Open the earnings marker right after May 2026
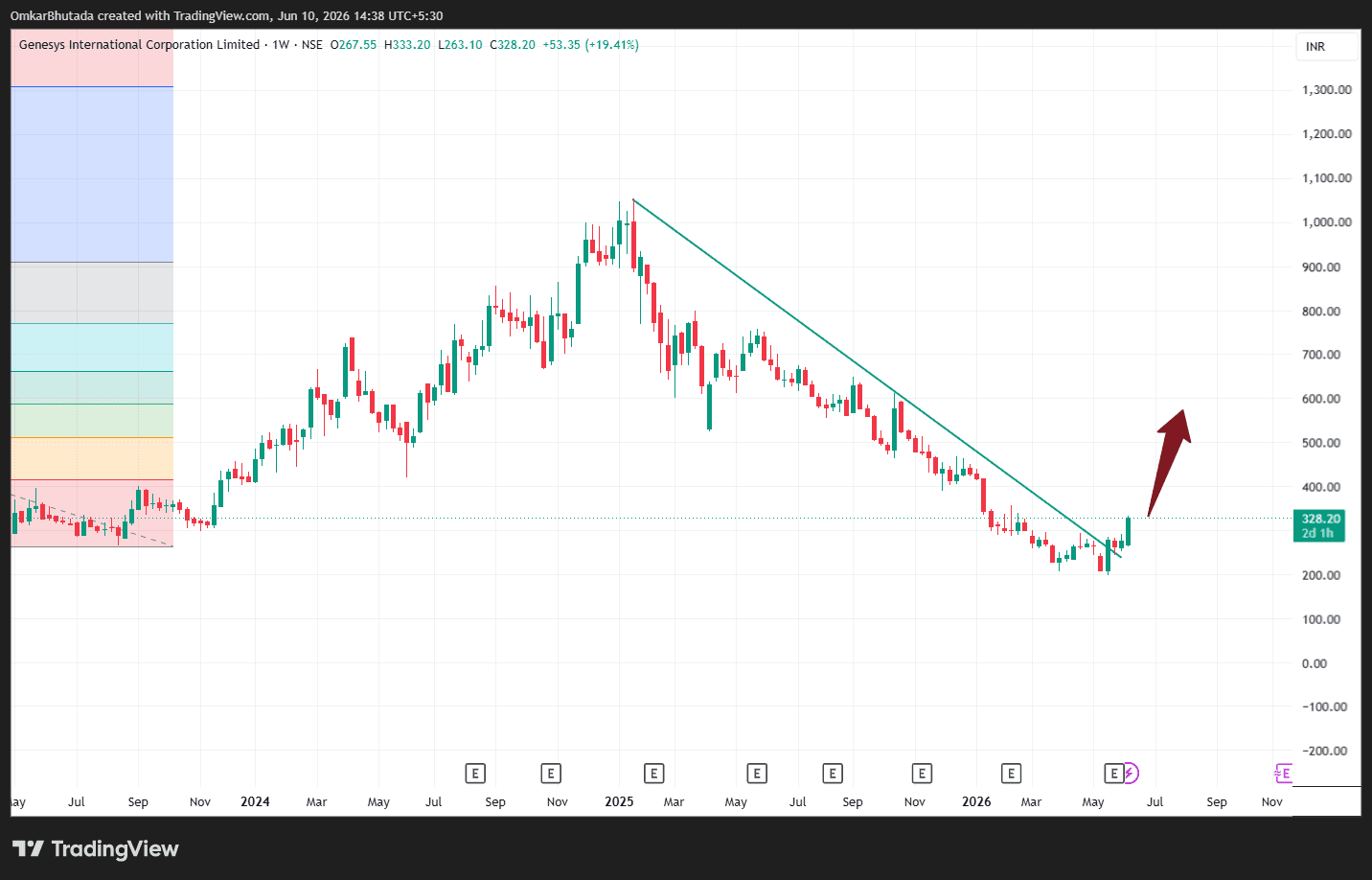The image size is (1372, 880). (x=1113, y=773)
